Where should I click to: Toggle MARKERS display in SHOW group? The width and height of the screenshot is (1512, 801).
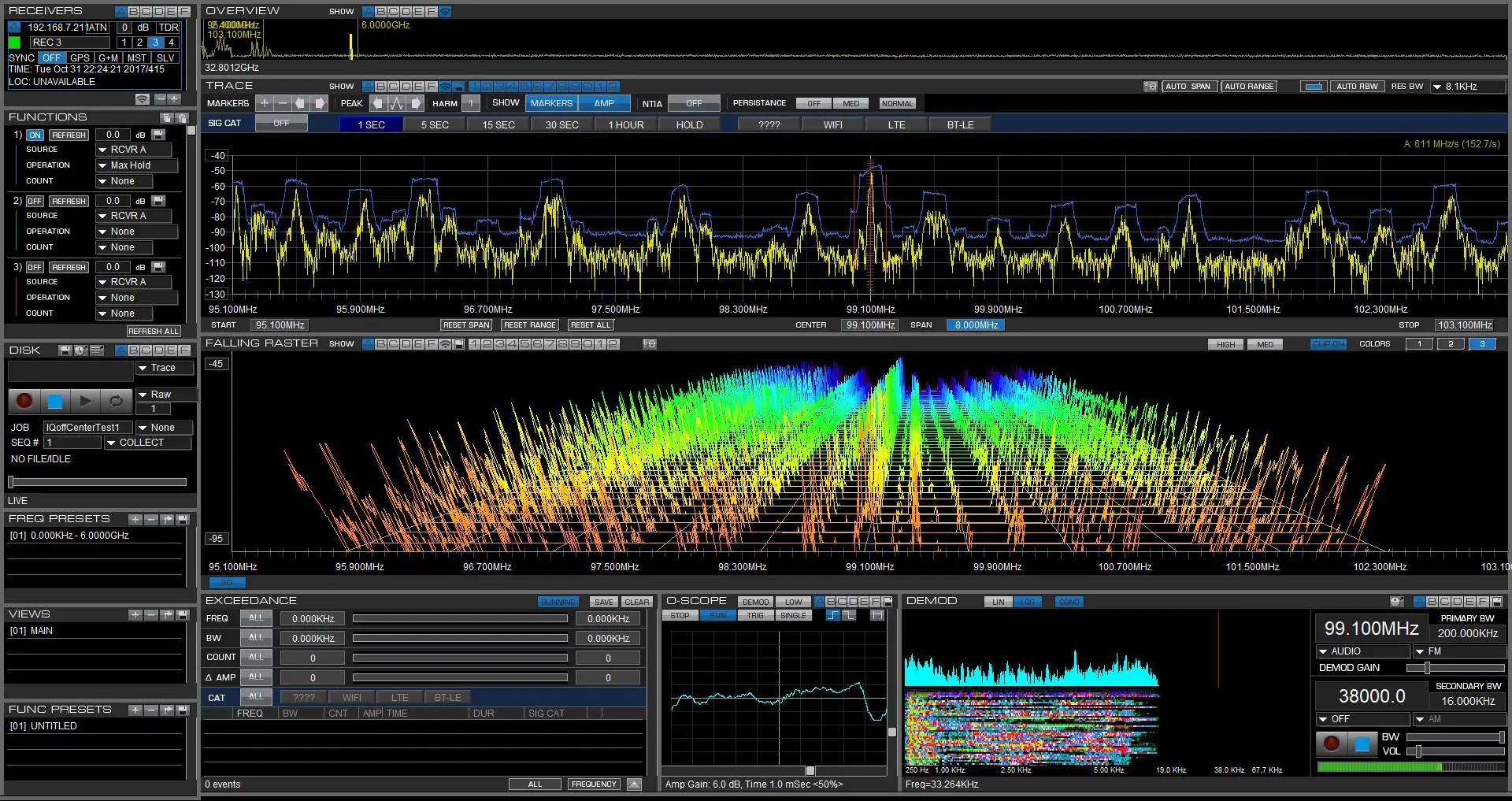tap(551, 103)
